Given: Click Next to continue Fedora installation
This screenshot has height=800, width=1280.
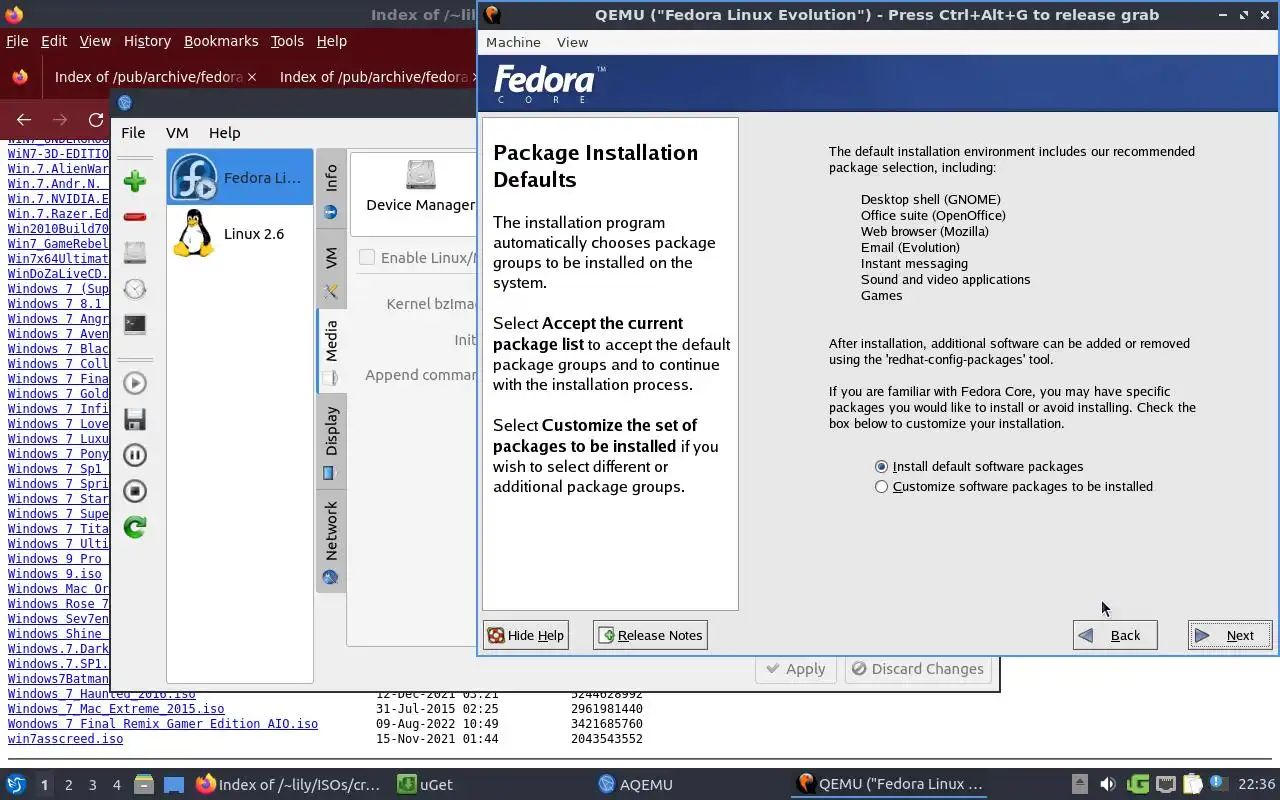Looking at the screenshot, I should 1230,635.
